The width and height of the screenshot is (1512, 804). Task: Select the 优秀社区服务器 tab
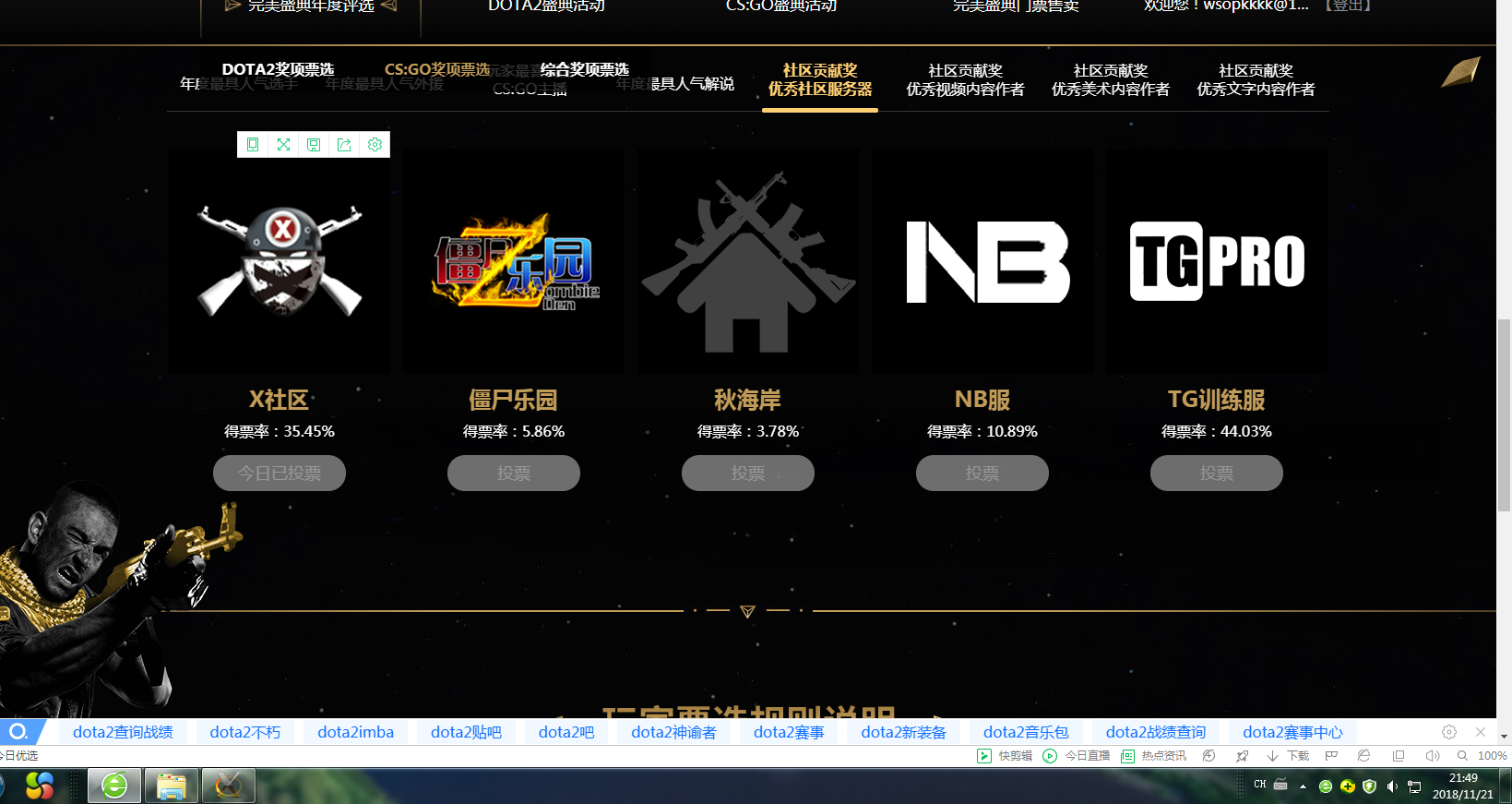(x=820, y=80)
